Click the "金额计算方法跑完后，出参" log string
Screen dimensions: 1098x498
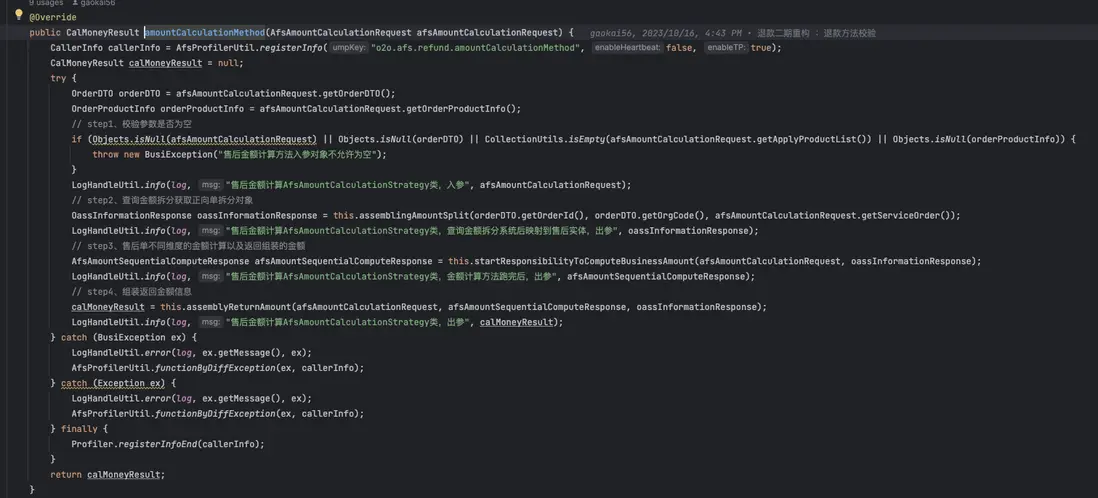click(392, 277)
